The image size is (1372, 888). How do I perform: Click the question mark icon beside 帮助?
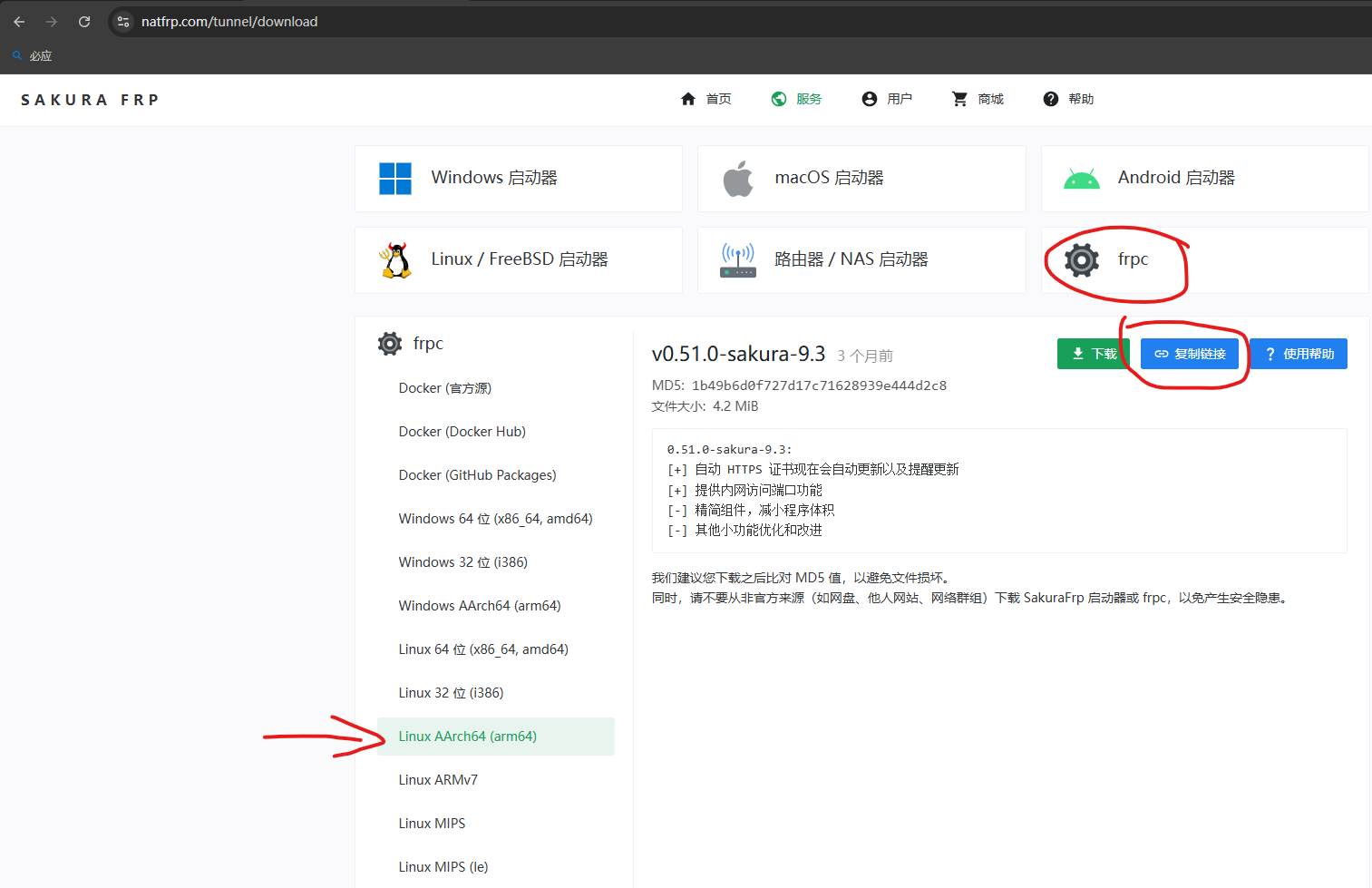(1051, 99)
